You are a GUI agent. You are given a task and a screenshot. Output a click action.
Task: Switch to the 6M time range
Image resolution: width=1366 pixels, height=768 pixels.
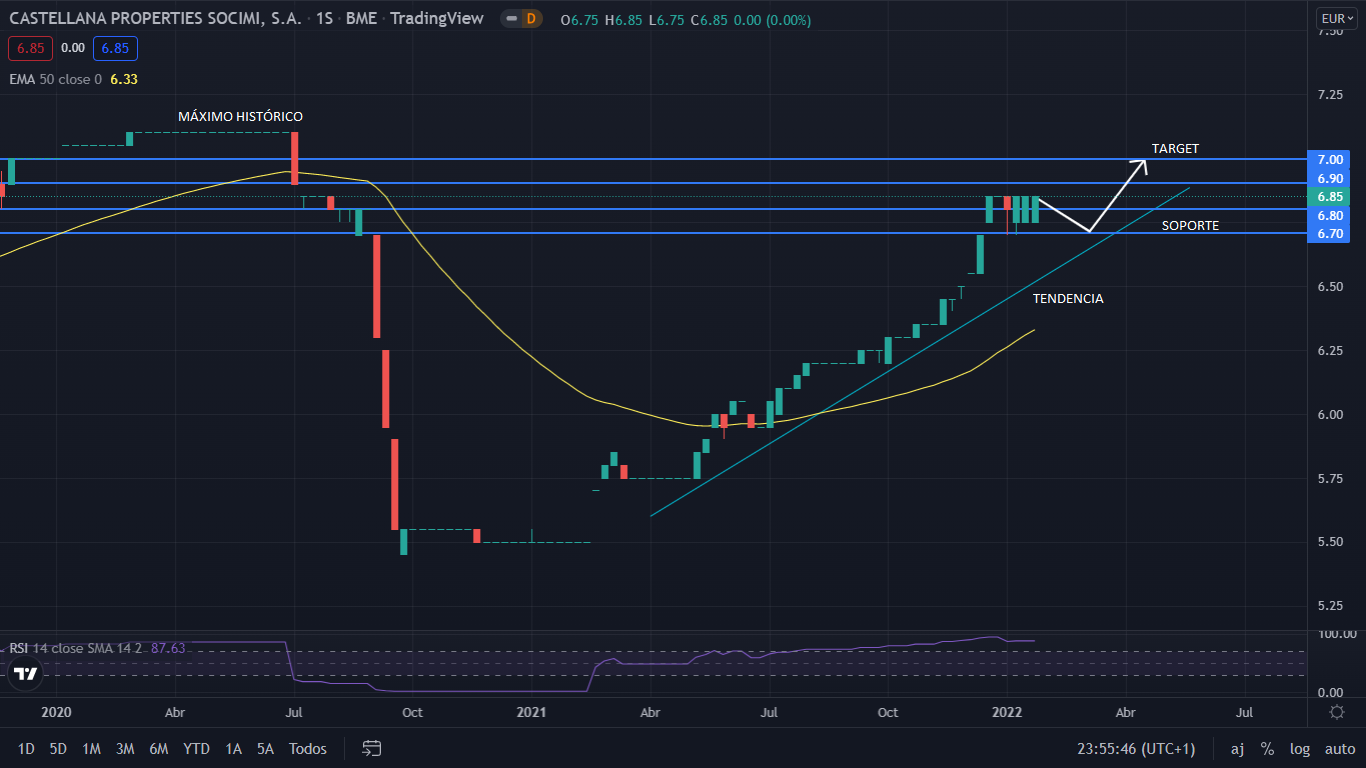[158, 748]
